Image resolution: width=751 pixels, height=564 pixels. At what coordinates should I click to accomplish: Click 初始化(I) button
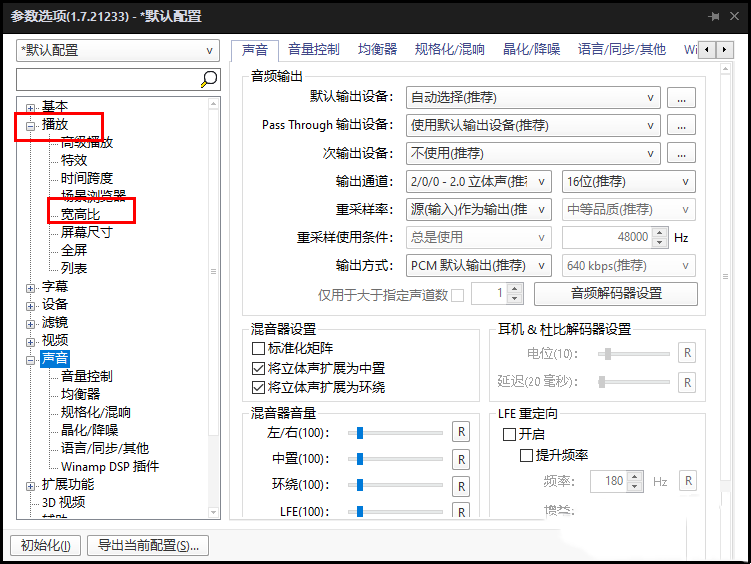pos(46,545)
